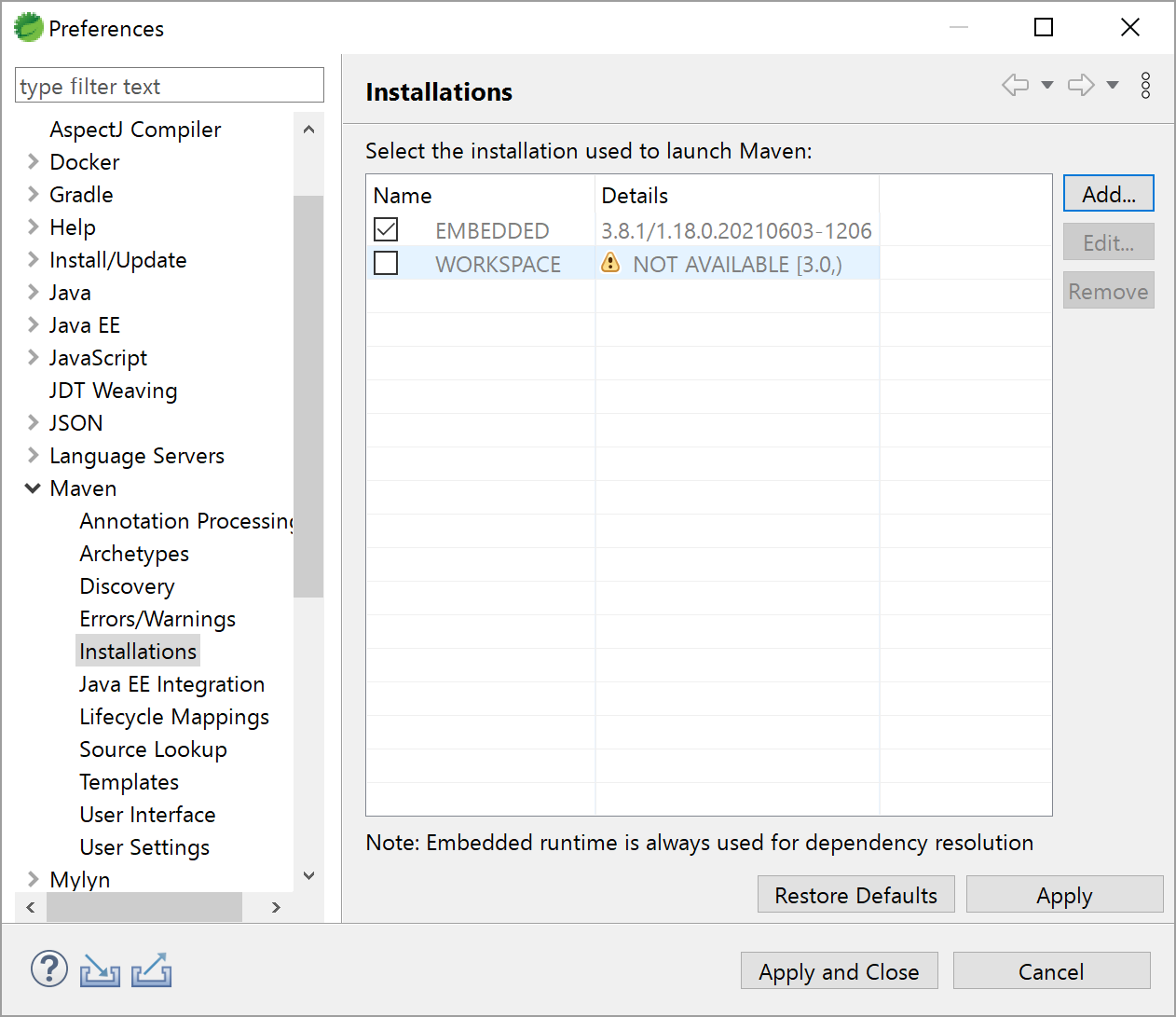Enable the WORKSPACE installation checkbox

point(386,263)
